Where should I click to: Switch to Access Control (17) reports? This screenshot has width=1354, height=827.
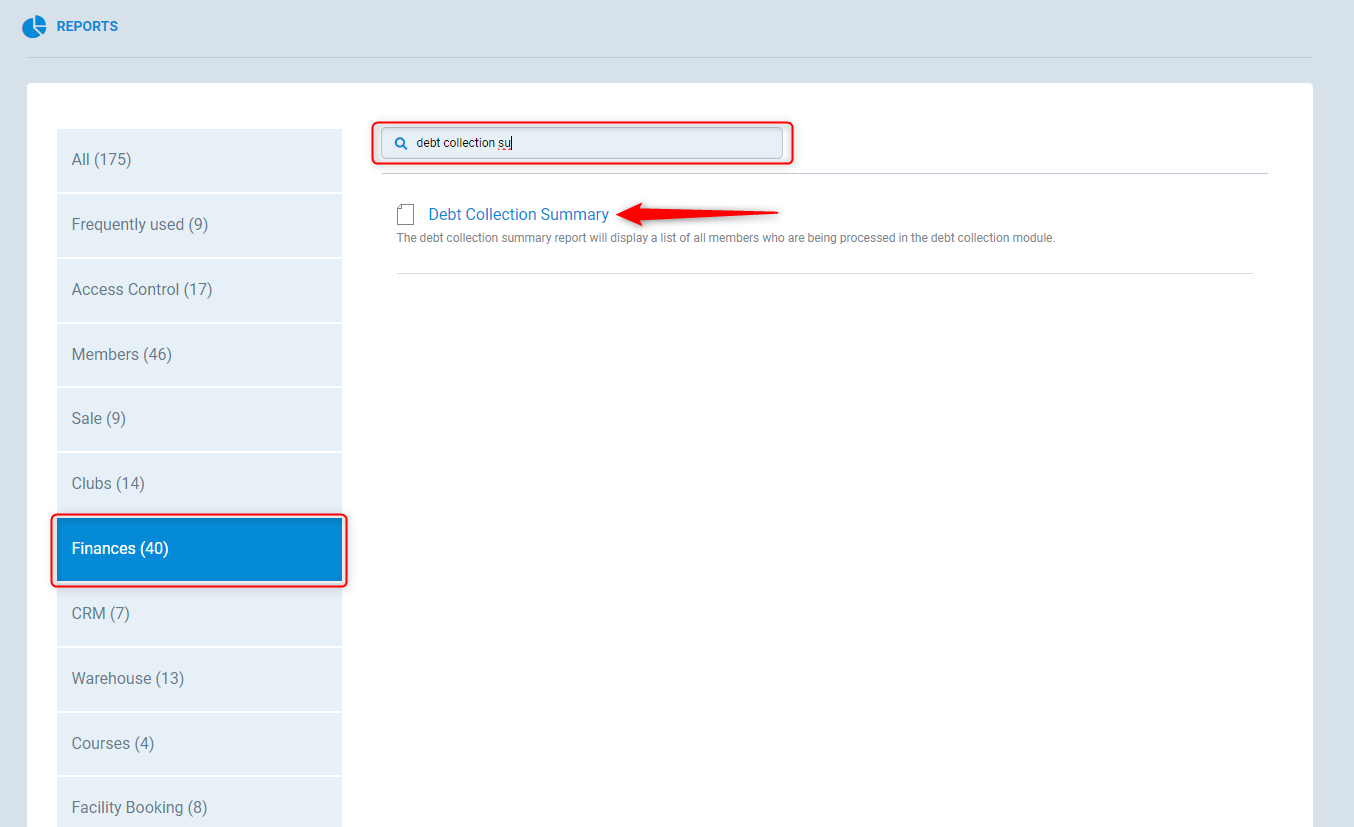tap(199, 290)
